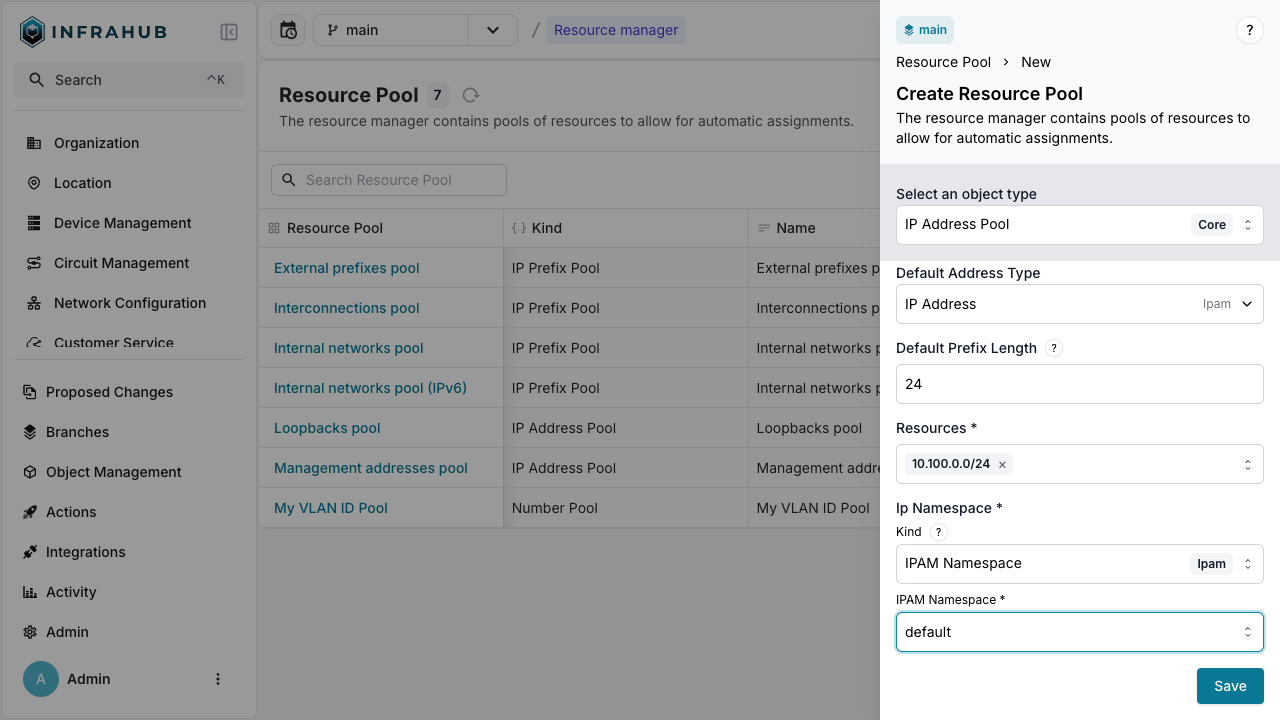Open the Default Prefix Length help tooltip
The image size is (1280, 720).
[x=1053, y=348]
